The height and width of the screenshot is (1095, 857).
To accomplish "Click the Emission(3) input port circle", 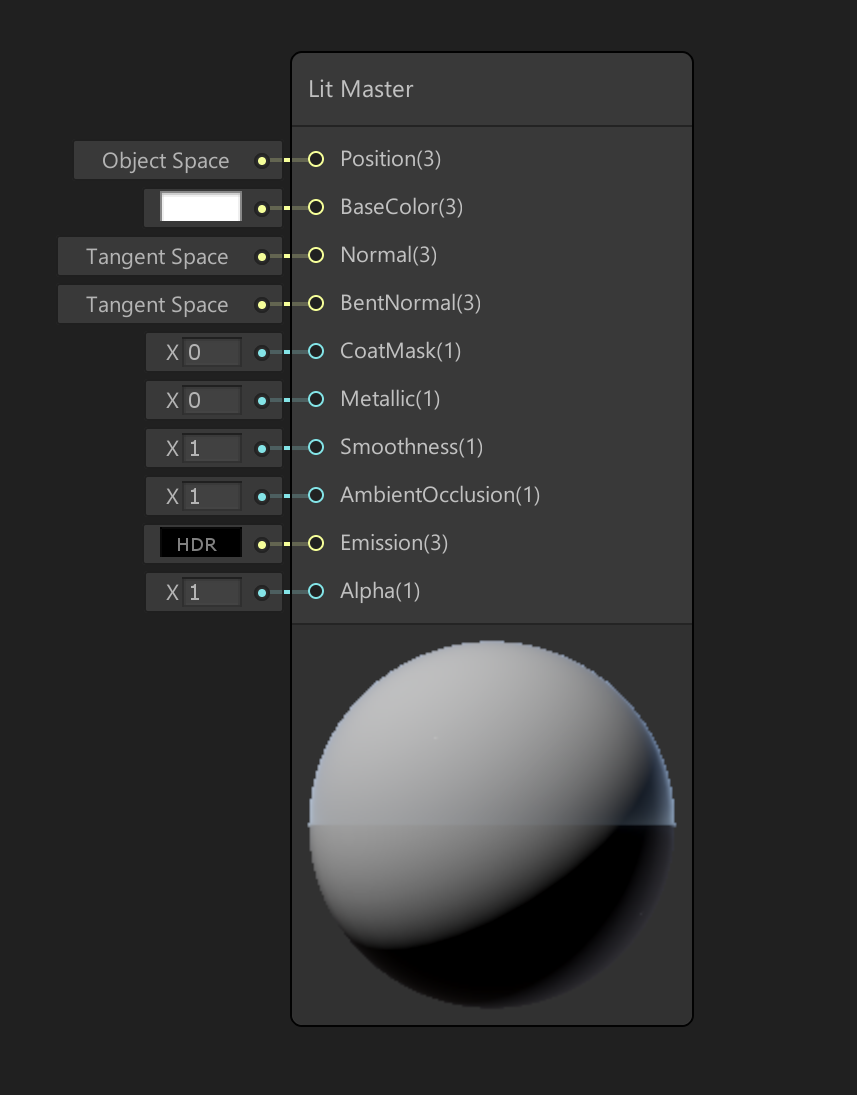I will click(x=316, y=543).
